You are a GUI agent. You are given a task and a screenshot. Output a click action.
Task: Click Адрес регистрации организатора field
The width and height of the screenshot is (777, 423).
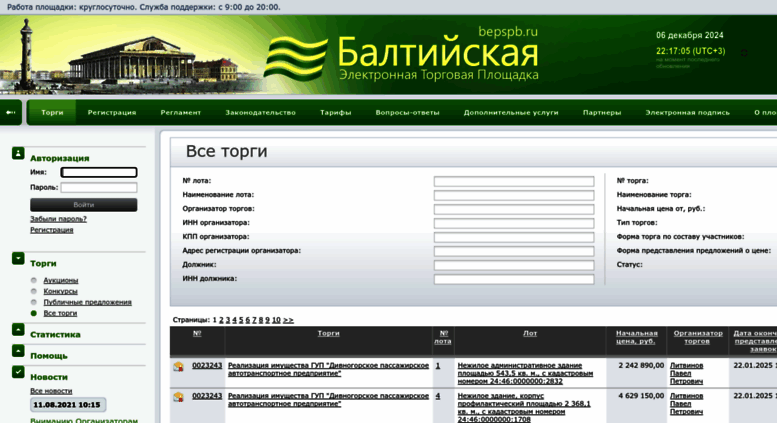[x=514, y=251]
